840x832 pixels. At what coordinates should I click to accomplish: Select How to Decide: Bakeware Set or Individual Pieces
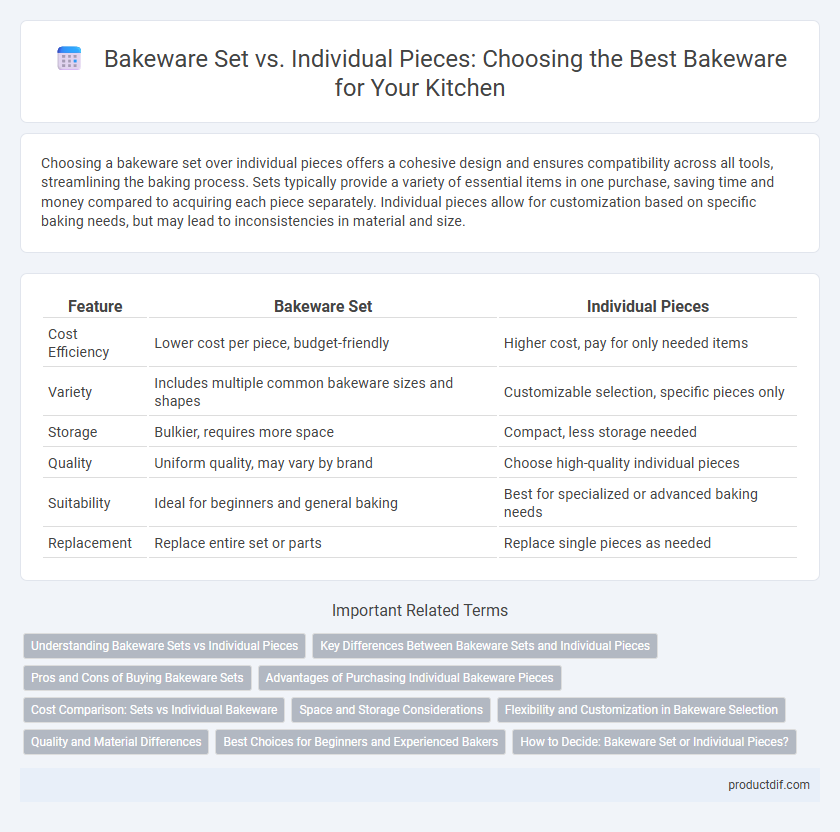tap(655, 742)
